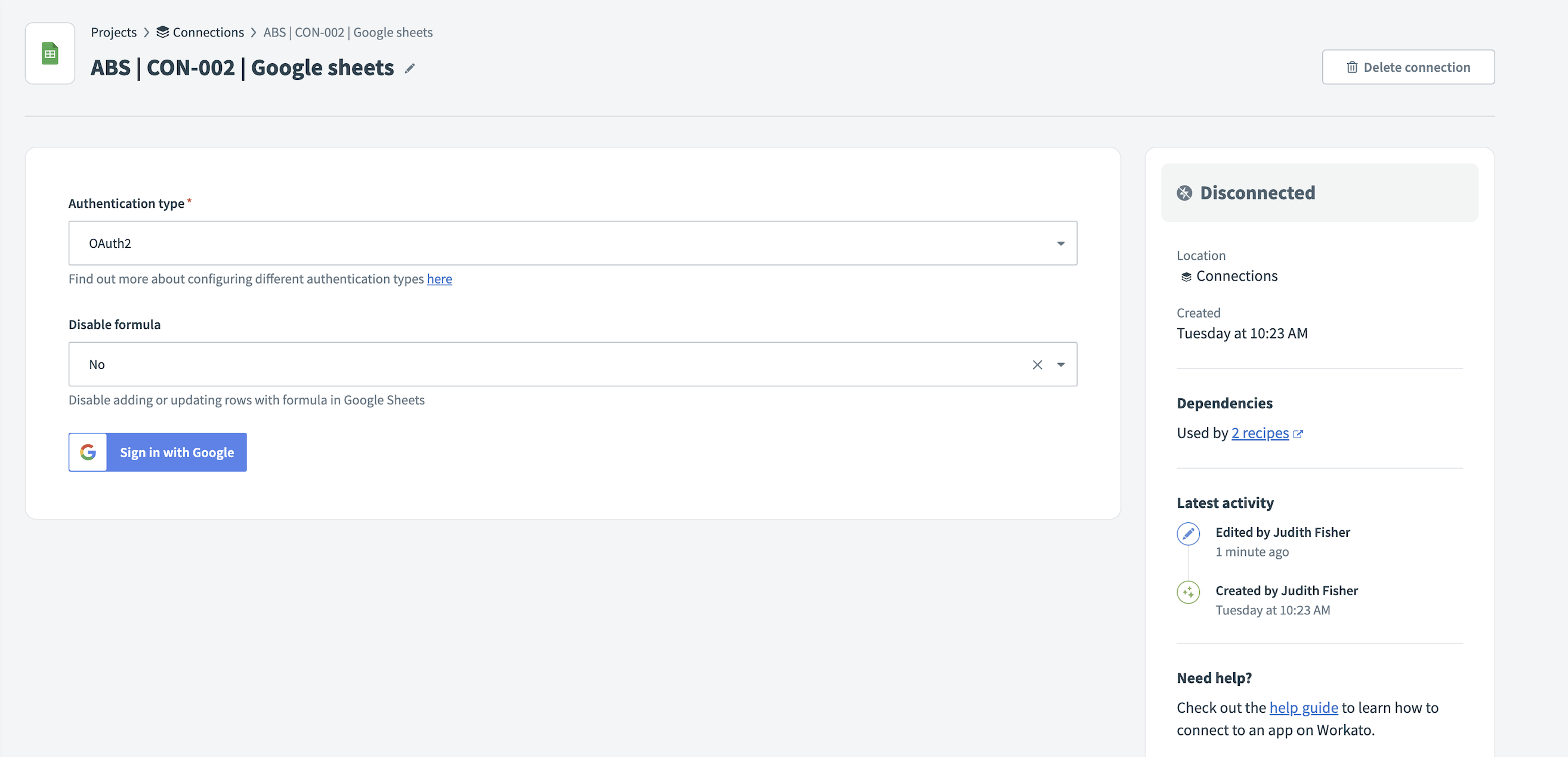
Task: Clear the Disable formula selection with the X
Action: click(x=1036, y=364)
